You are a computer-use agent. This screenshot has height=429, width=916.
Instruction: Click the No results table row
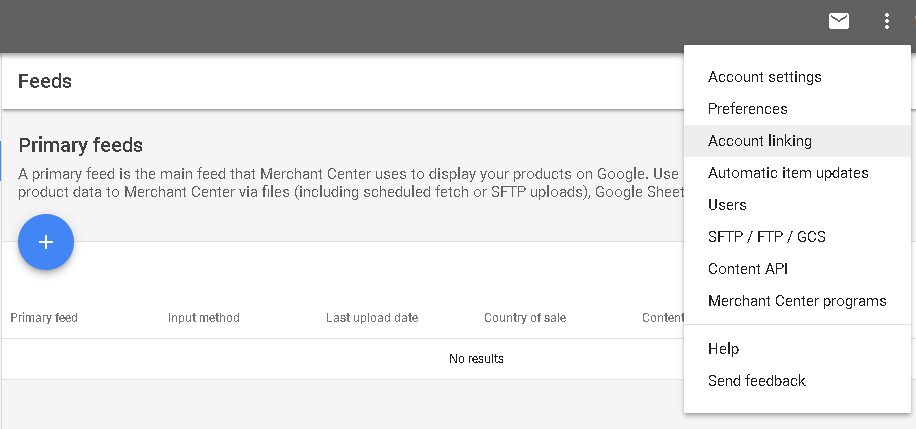343,359
